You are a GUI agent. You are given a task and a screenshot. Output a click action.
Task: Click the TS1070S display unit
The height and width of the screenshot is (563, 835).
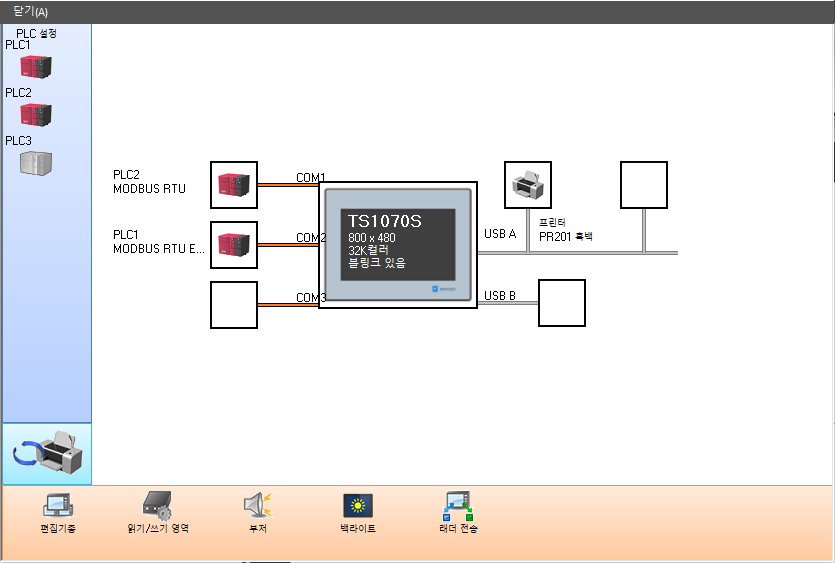click(398, 245)
